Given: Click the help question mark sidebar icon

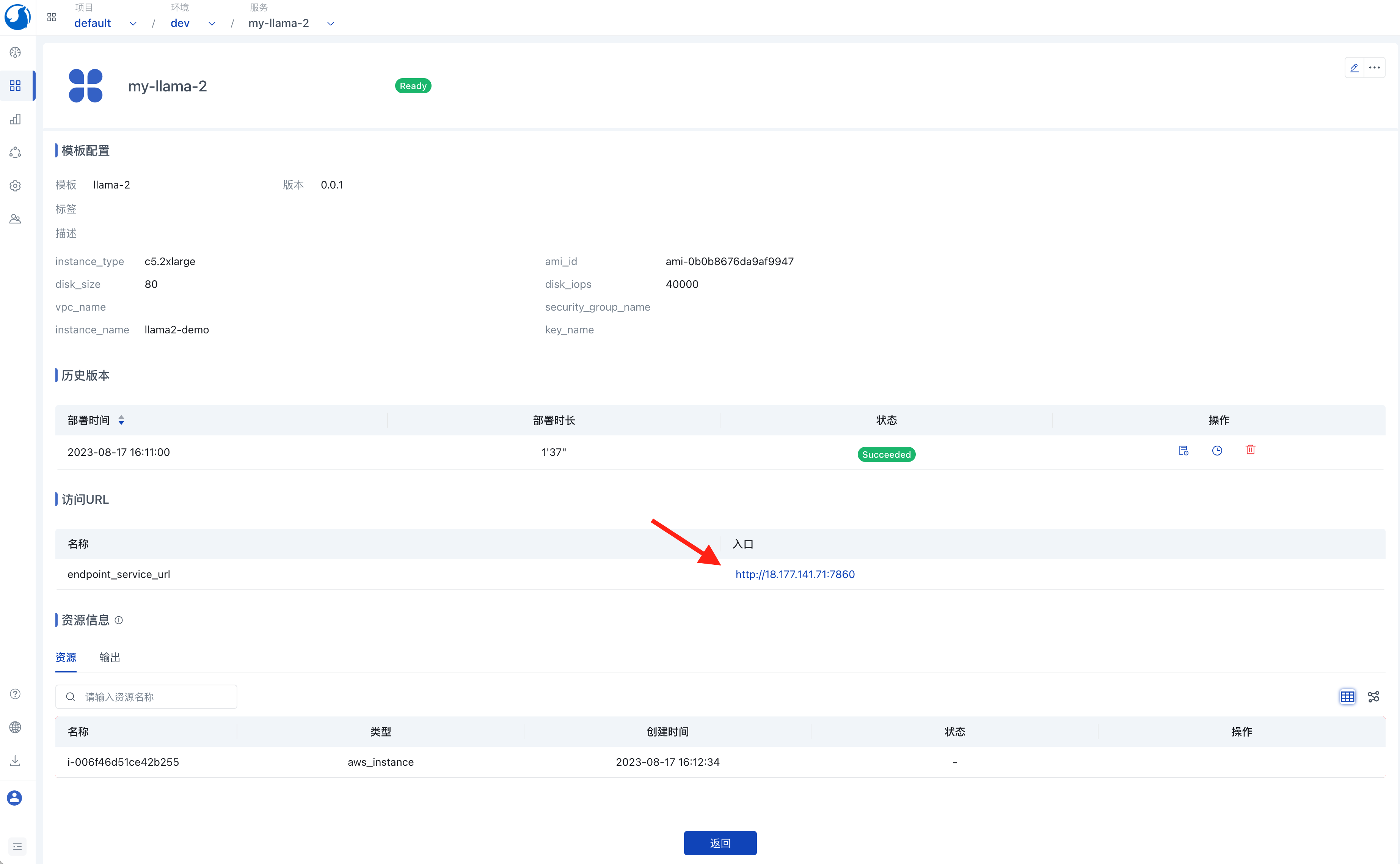Looking at the screenshot, I should click(16, 694).
